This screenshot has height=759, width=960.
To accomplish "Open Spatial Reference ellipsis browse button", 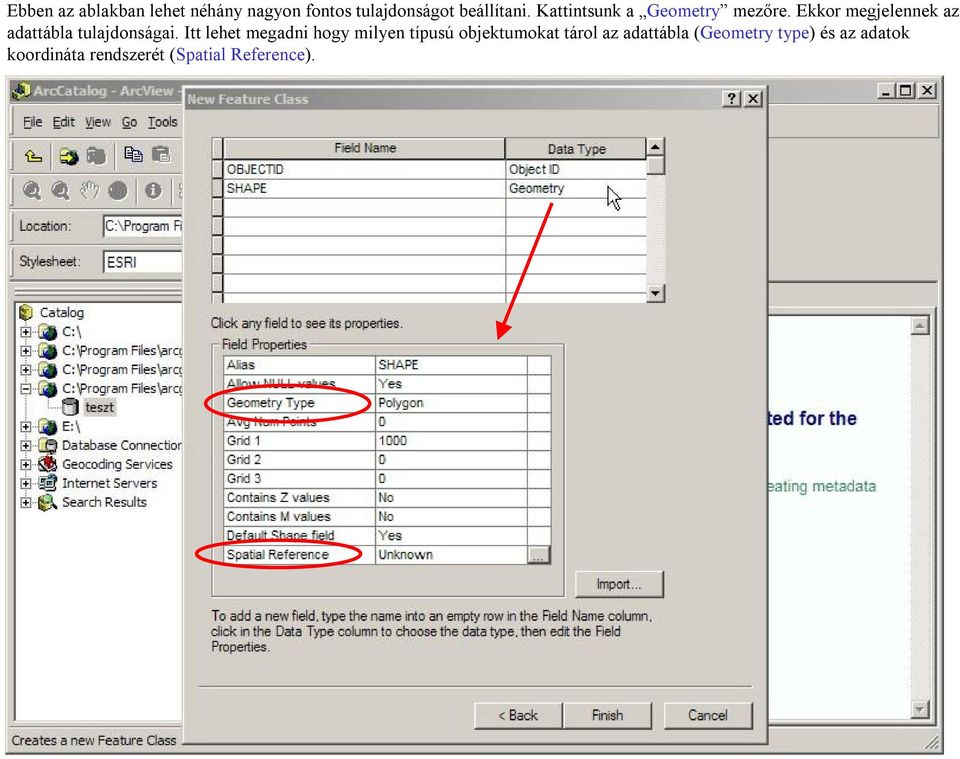I will click(538, 555).
